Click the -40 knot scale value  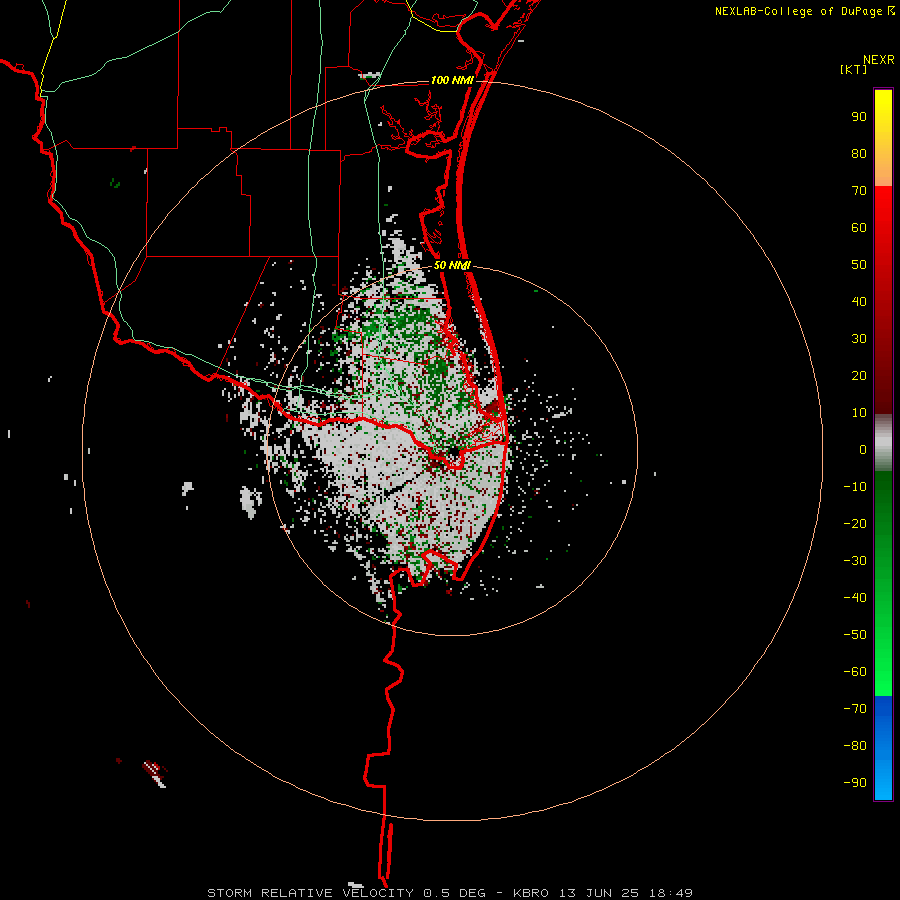855,598
